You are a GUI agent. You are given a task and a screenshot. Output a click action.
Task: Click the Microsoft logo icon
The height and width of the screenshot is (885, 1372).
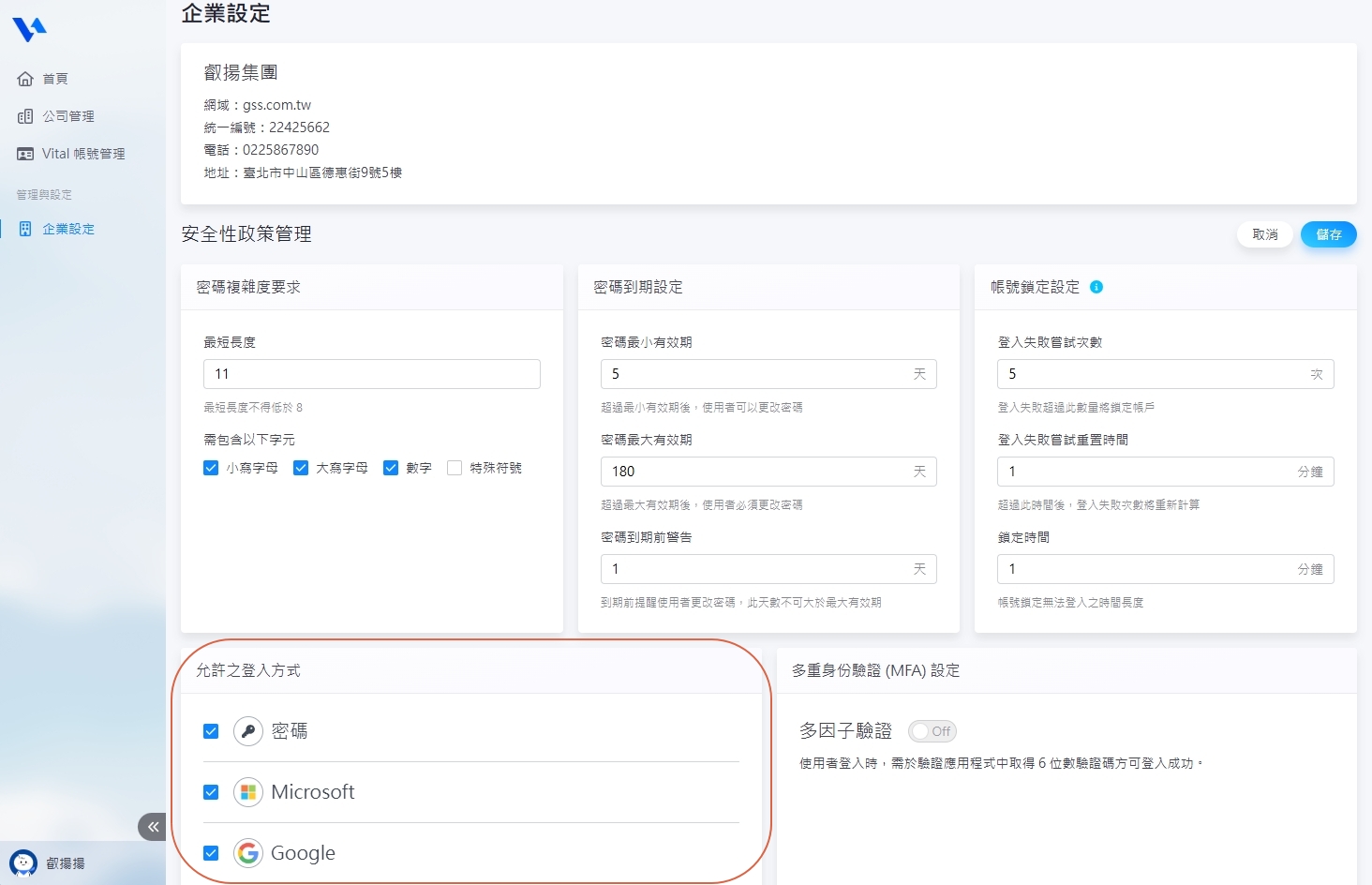(x=248, y=792)
